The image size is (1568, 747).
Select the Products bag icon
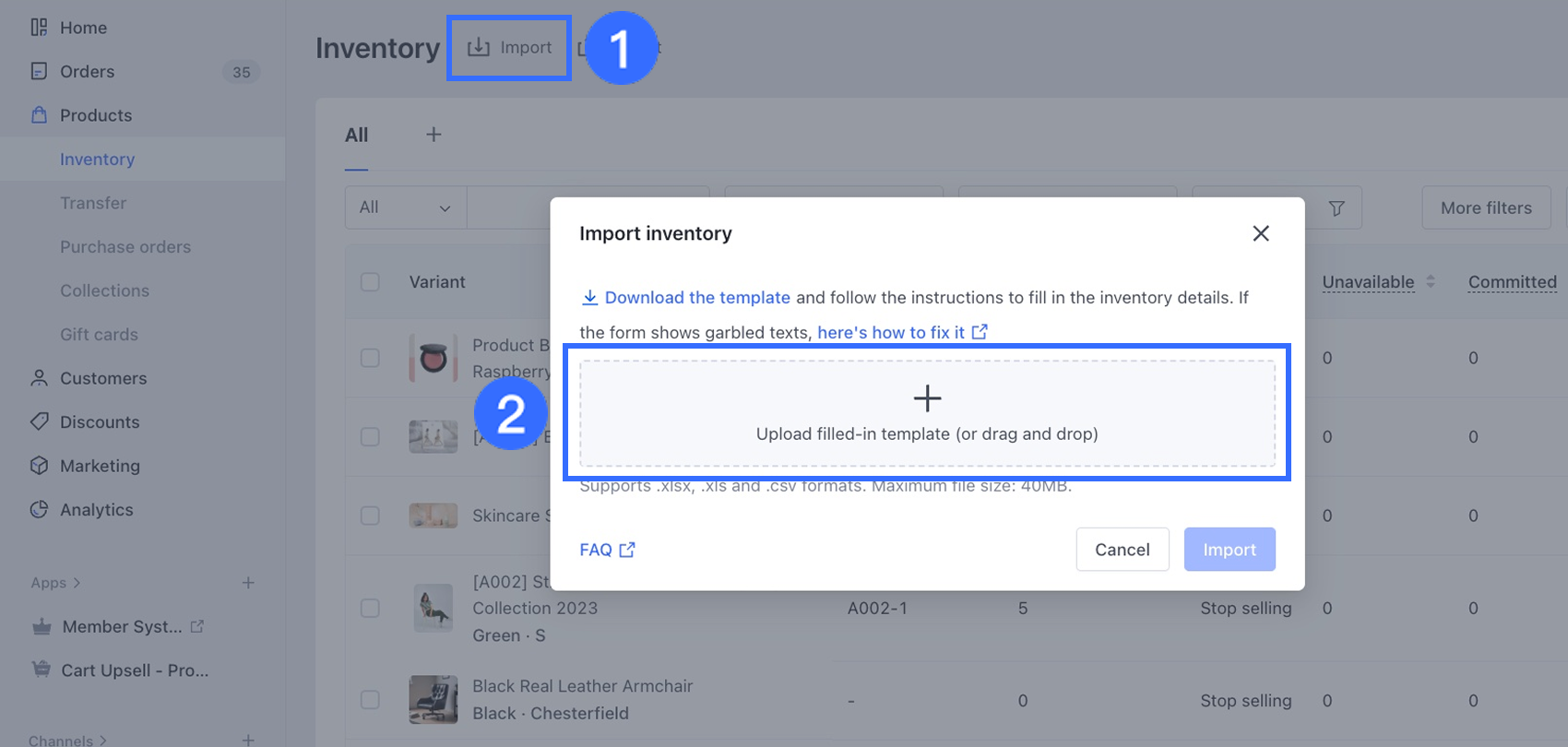click(x=39, y=115)
